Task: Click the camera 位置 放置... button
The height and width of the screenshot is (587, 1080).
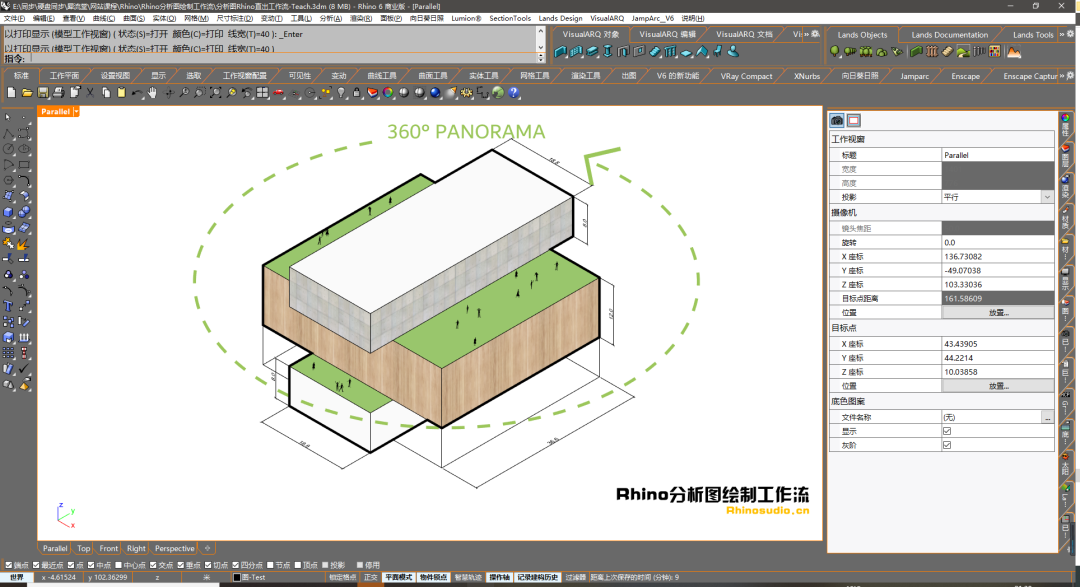Action: coord(1000,312)
